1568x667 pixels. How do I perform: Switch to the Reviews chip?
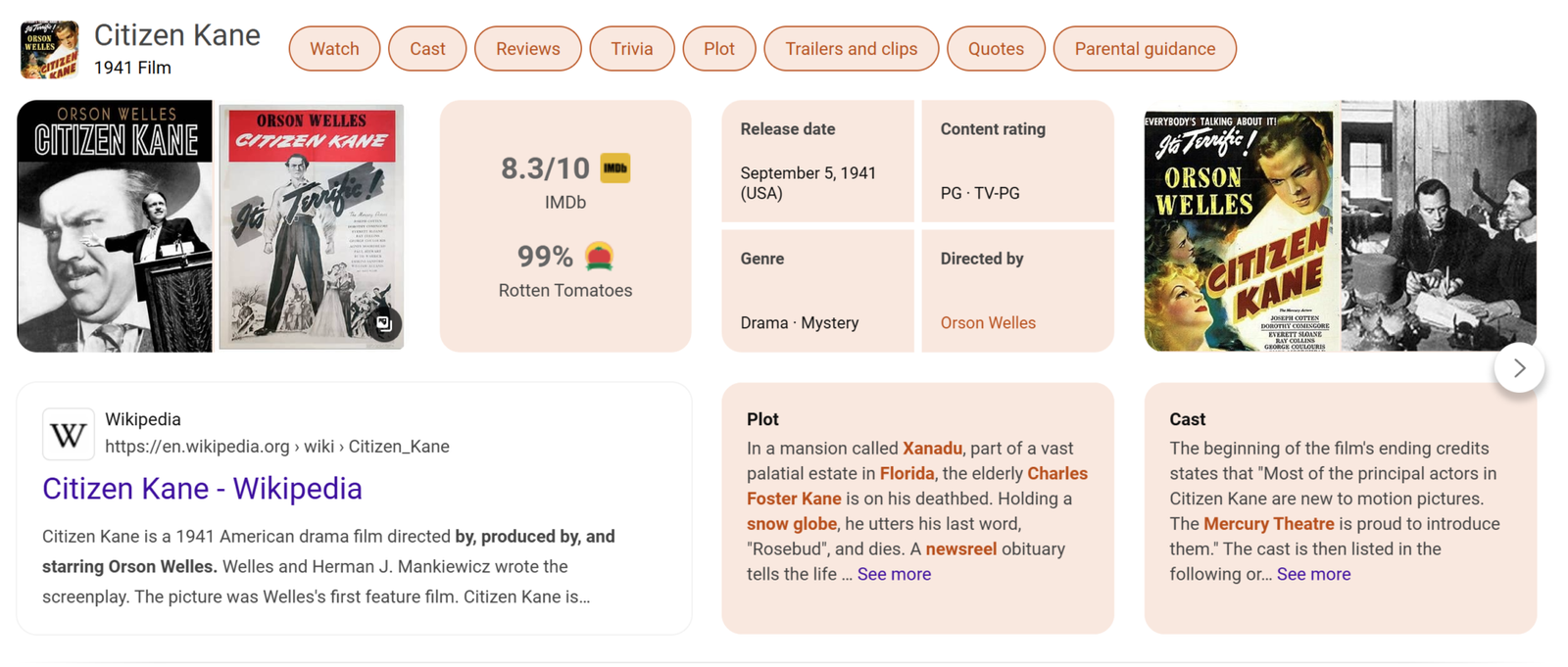pyautogui.click(x=527, y=49)
